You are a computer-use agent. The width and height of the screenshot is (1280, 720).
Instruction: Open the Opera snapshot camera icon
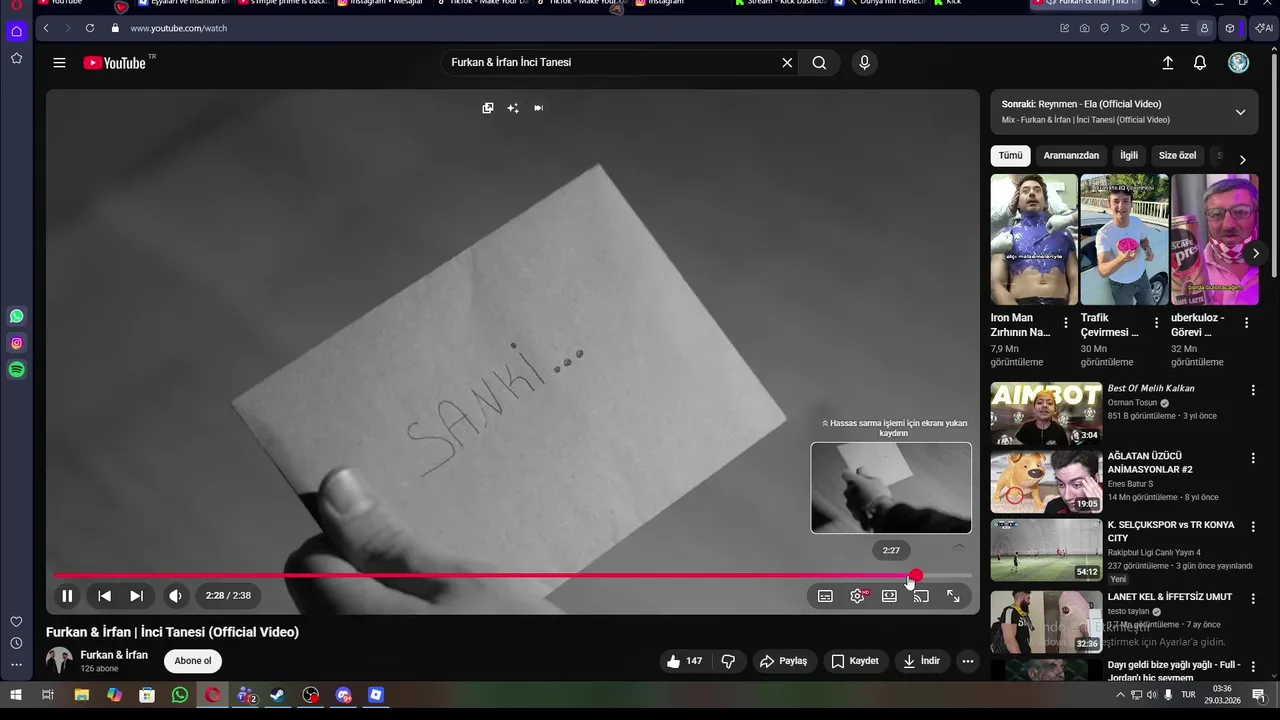coord(1085,28)
